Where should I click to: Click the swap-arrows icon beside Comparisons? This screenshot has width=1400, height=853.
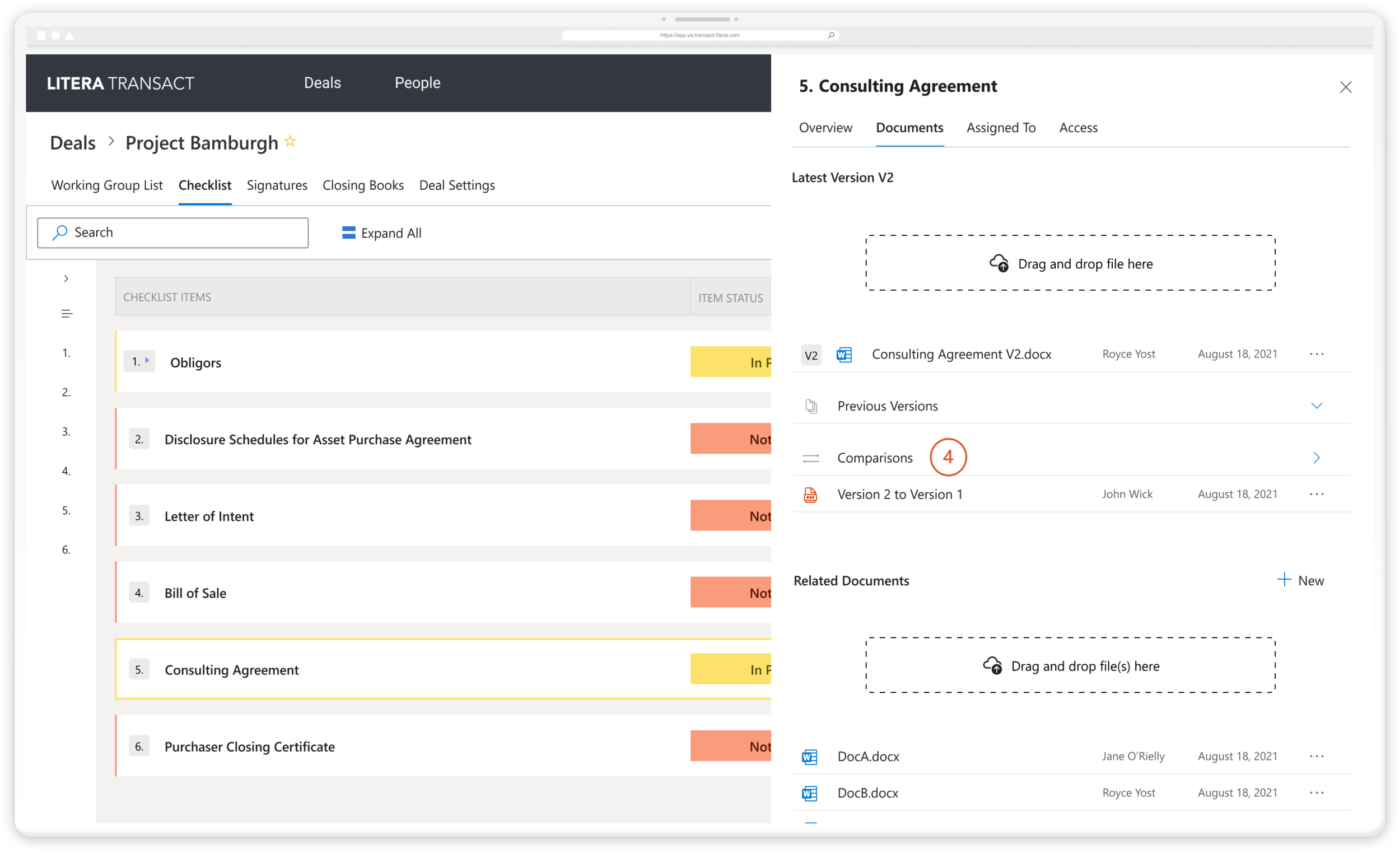pyautogui.click(x=811, y=458)
